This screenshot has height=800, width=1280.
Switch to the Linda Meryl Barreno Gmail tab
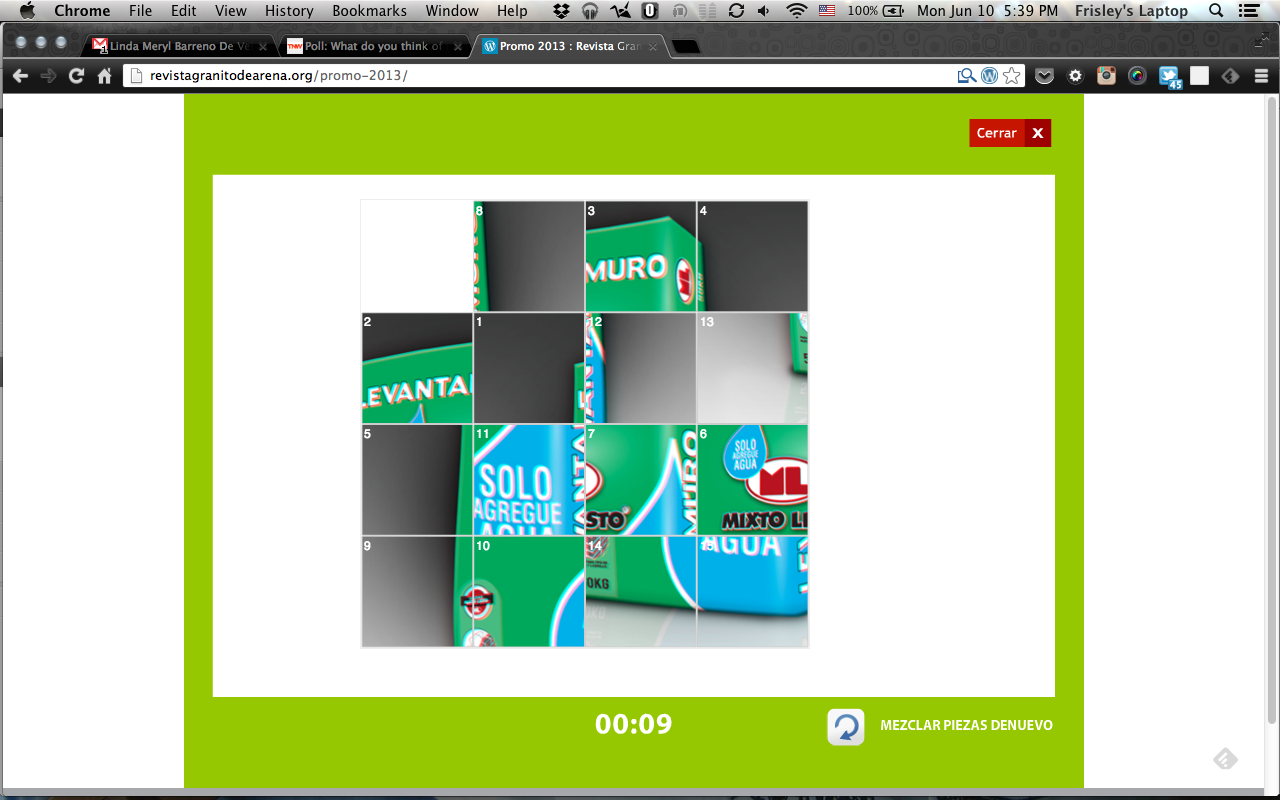pyautogui.click(x=178, y=46)
